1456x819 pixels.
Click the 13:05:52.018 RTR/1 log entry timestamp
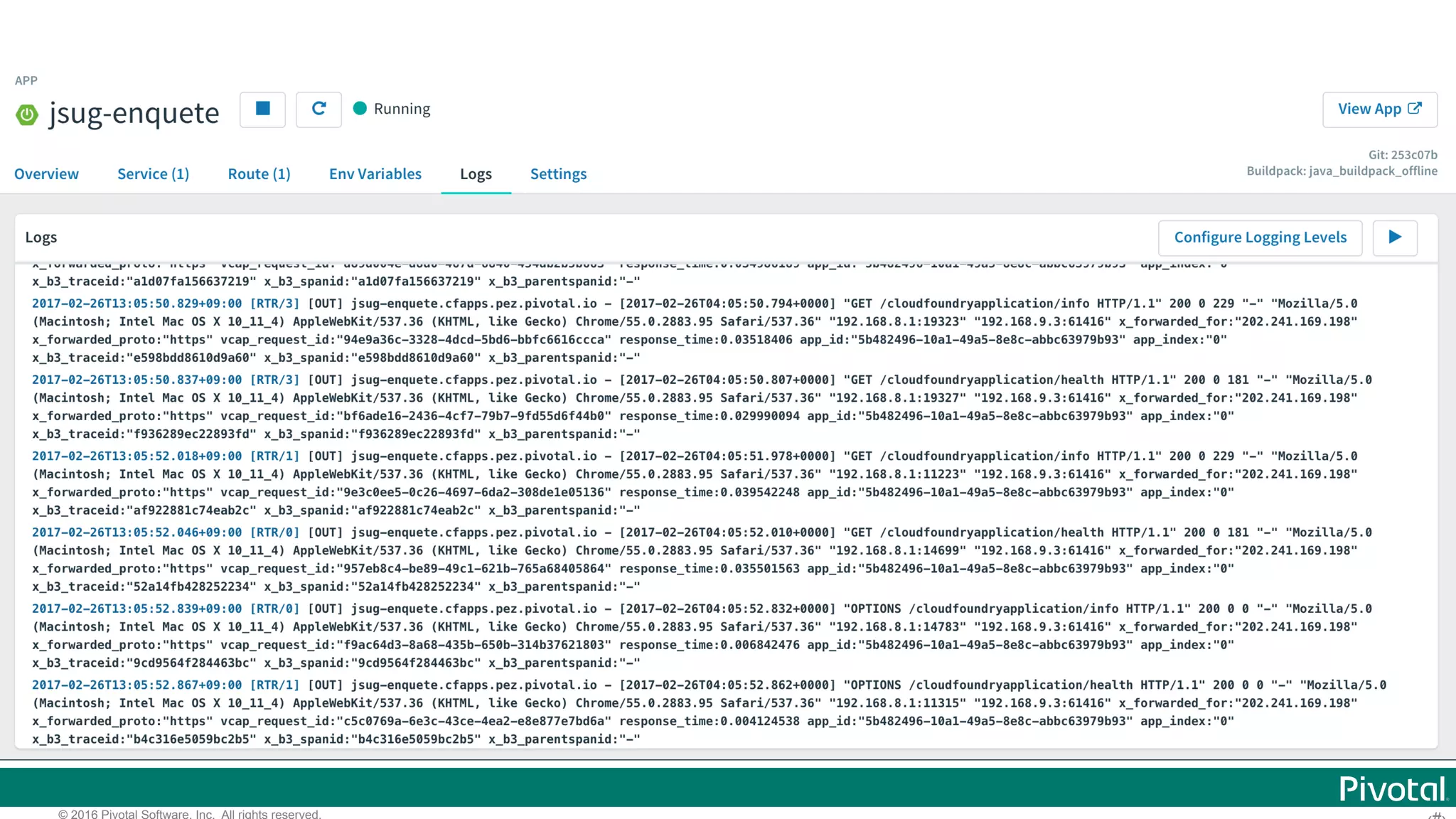[136, 456]
